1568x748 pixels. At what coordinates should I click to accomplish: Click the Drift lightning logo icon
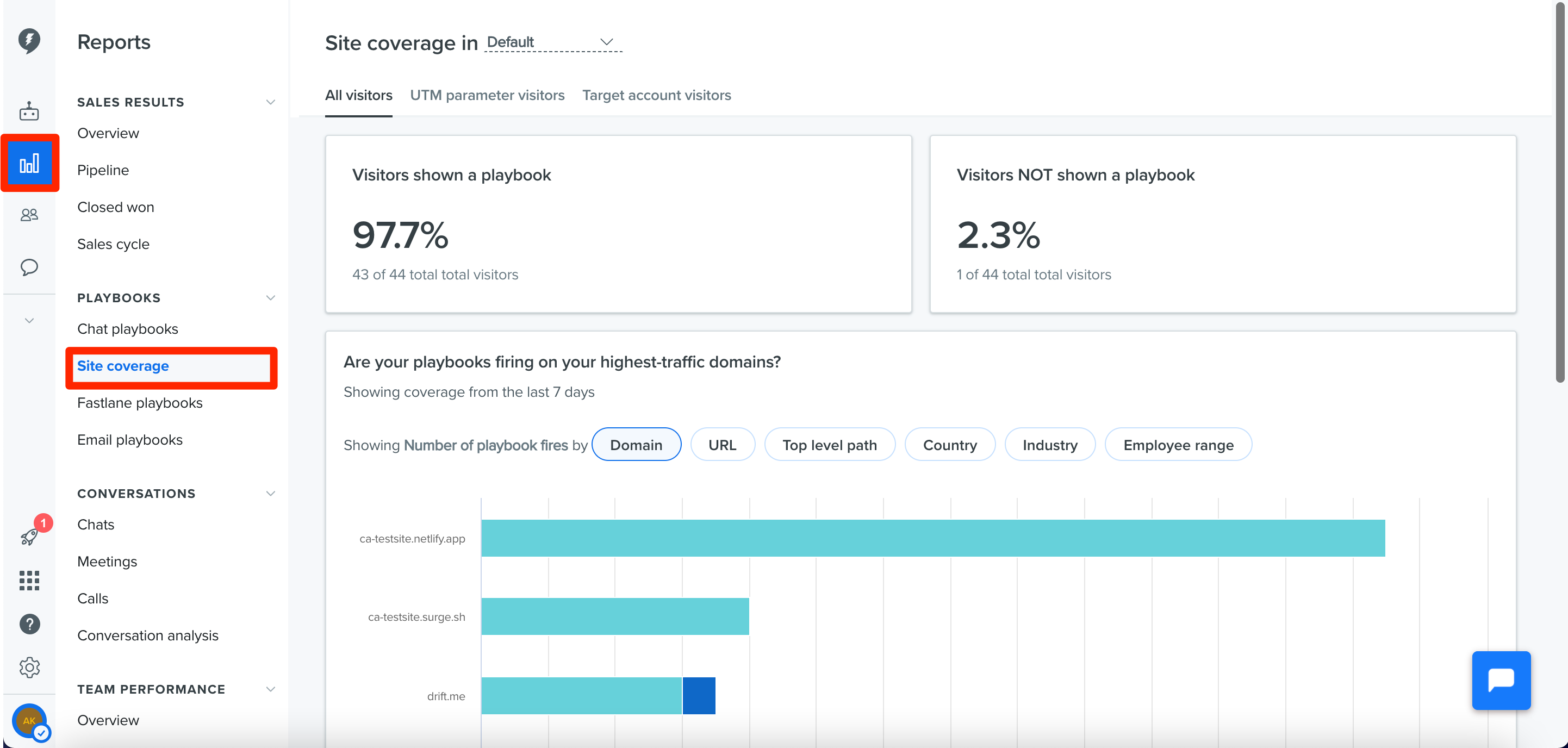pos(29,41)
